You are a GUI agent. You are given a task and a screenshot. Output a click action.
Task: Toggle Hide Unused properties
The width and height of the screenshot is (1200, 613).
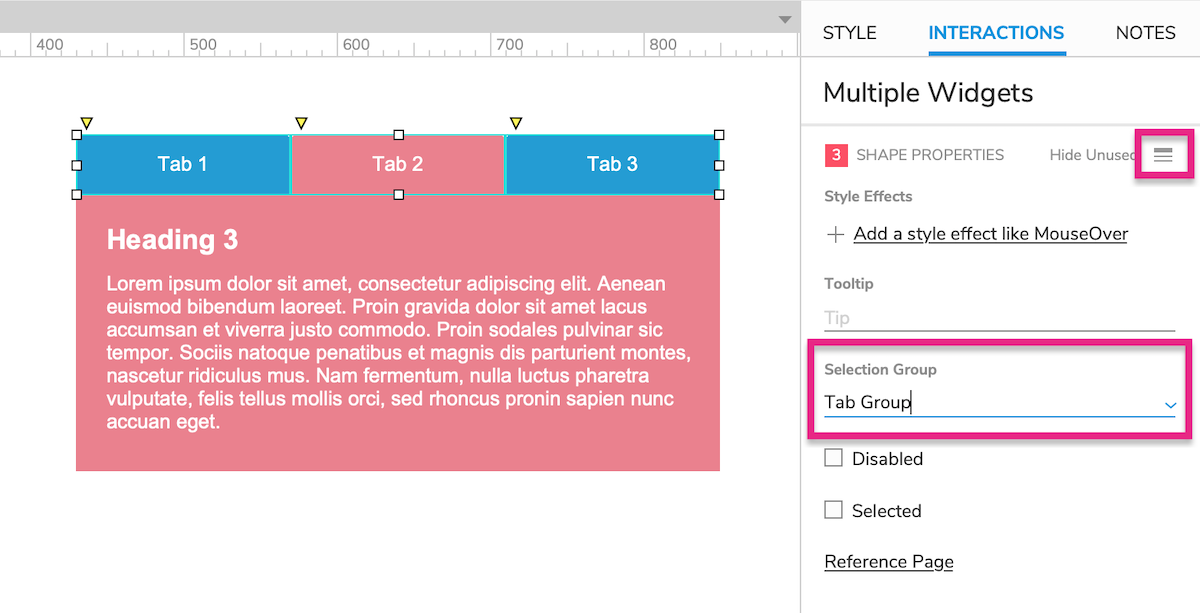tap(1092, 155)
